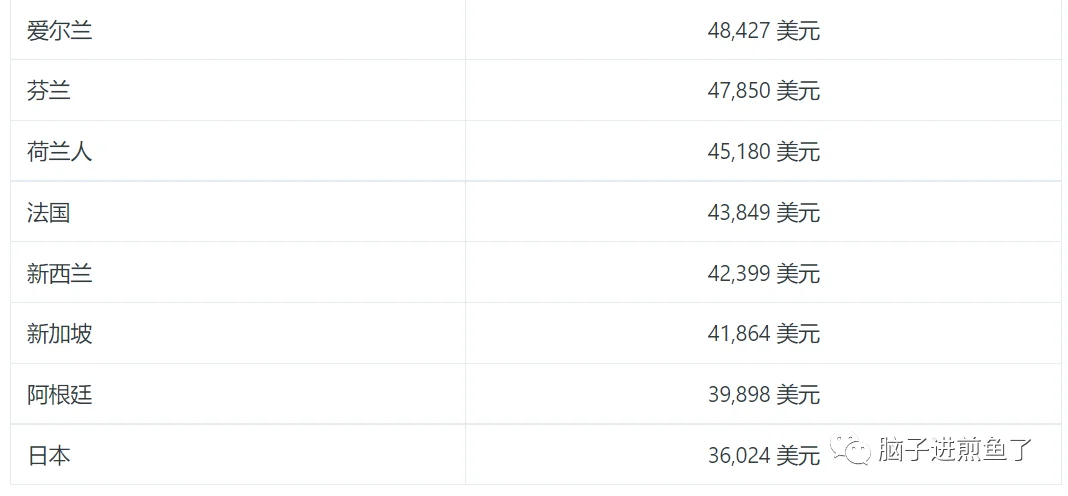Screen dimensions: 1068x496
Task: Click the empty area right of 48,427 美元
Action: [x=940, y=31]
